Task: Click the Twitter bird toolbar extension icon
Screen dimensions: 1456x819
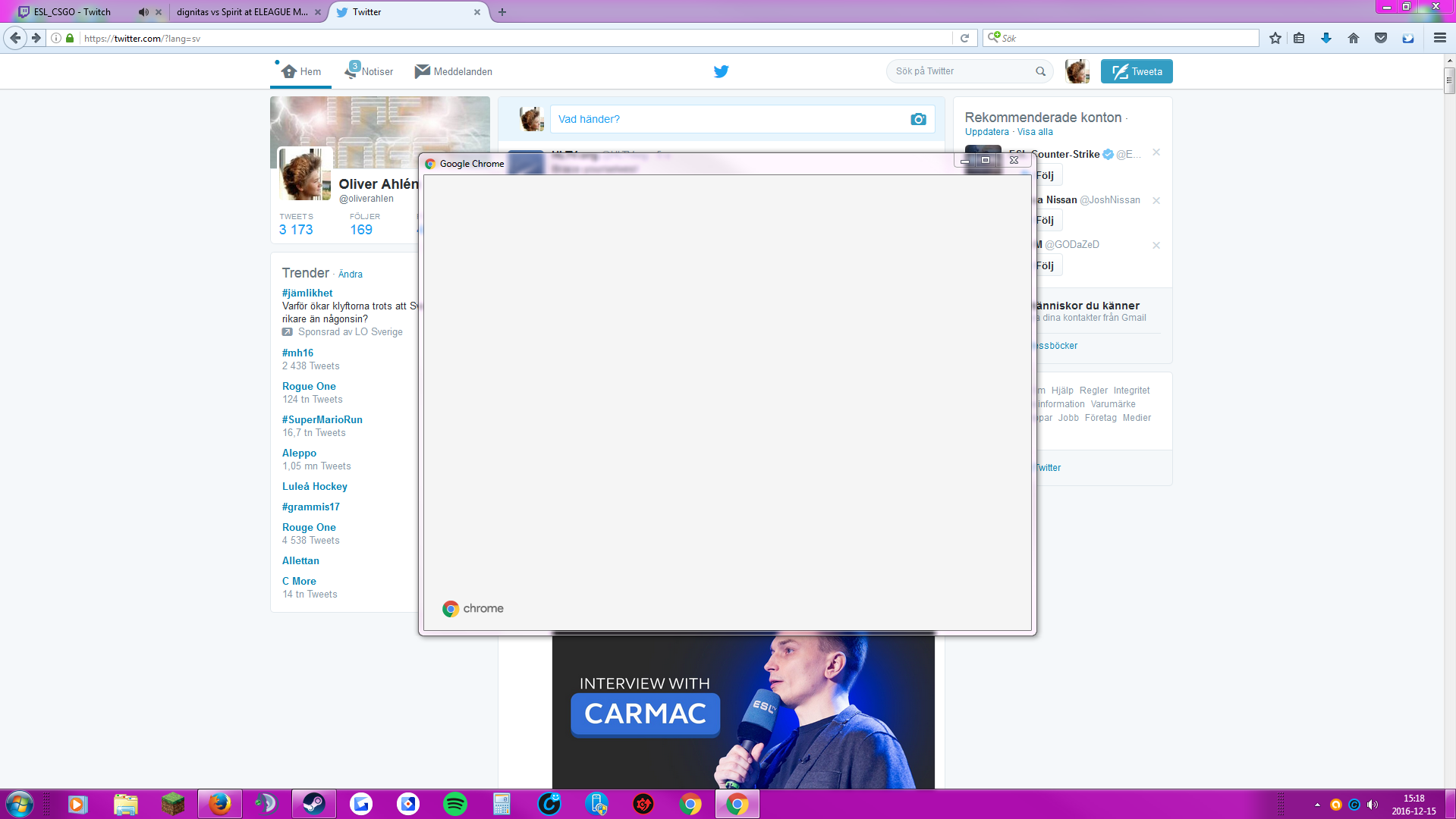Action: click(x=1408, y=38)
